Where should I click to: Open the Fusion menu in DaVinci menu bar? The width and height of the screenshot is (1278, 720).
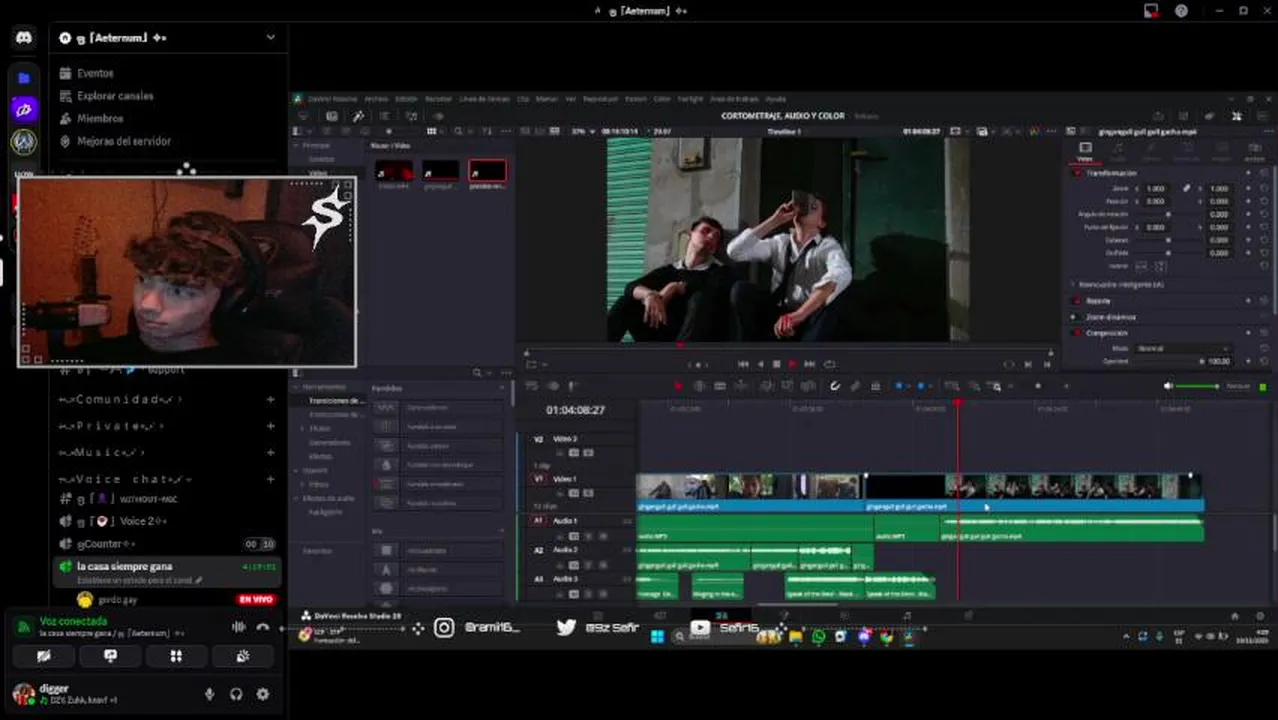click(635, 99)
